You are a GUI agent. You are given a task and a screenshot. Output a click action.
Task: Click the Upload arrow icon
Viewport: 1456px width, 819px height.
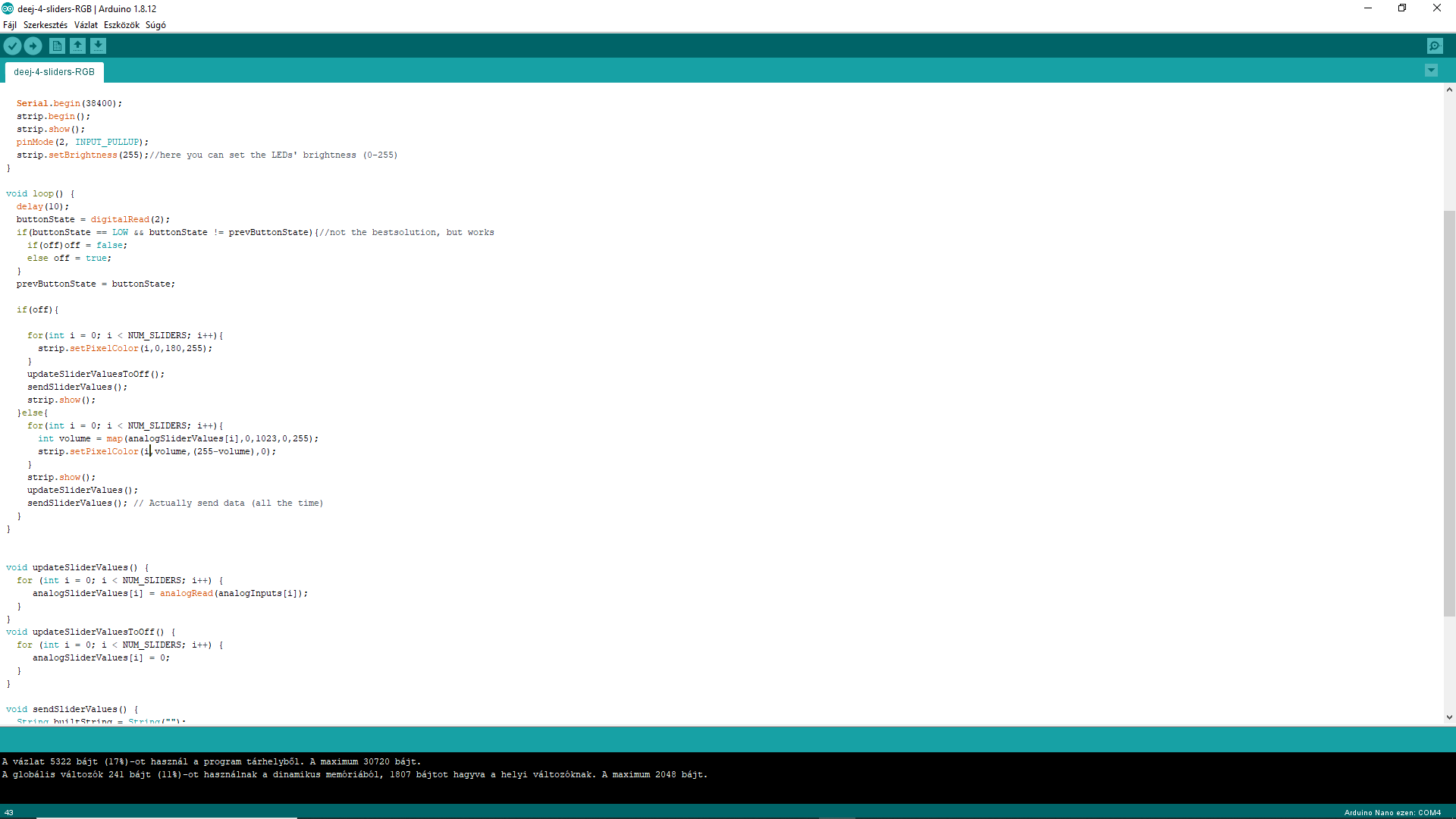pyautogui.click(x=33, y=46)
